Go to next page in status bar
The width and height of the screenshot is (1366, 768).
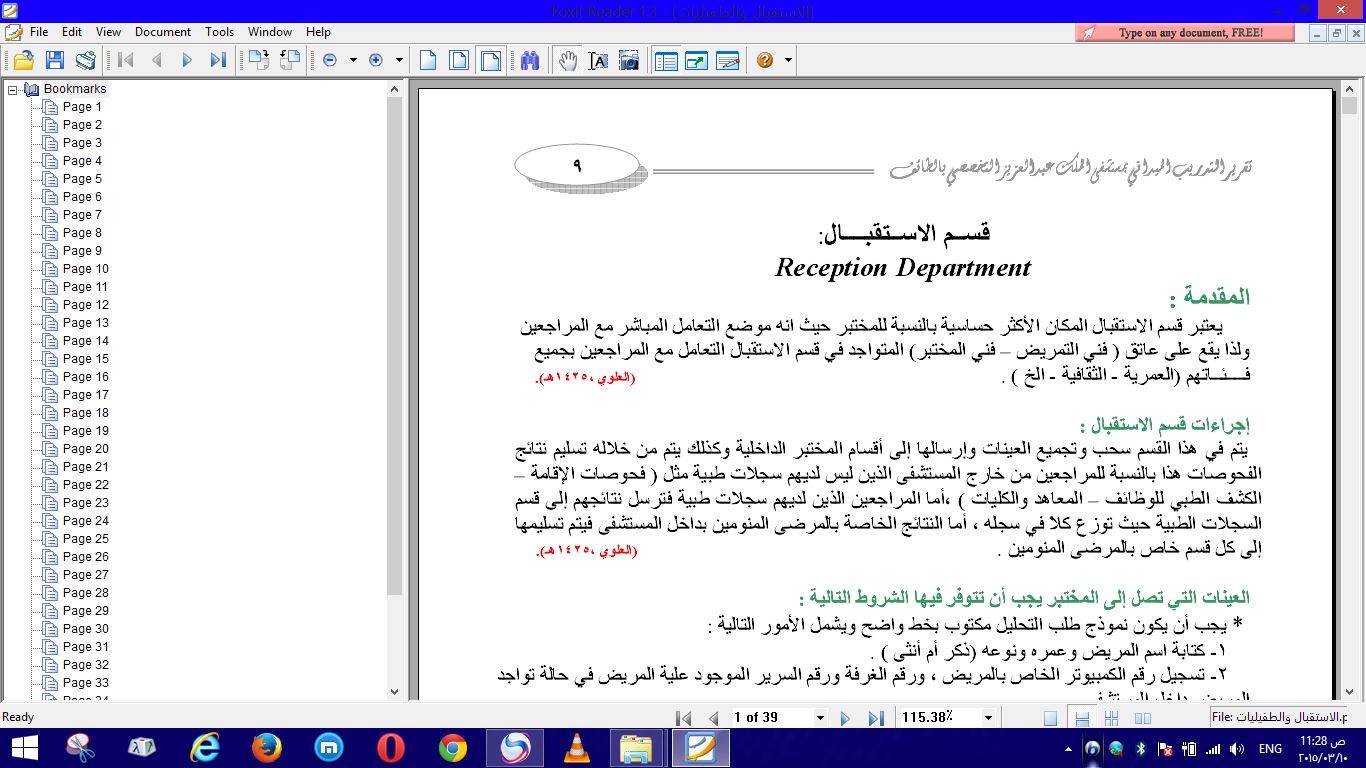click(x=845, y=718)
